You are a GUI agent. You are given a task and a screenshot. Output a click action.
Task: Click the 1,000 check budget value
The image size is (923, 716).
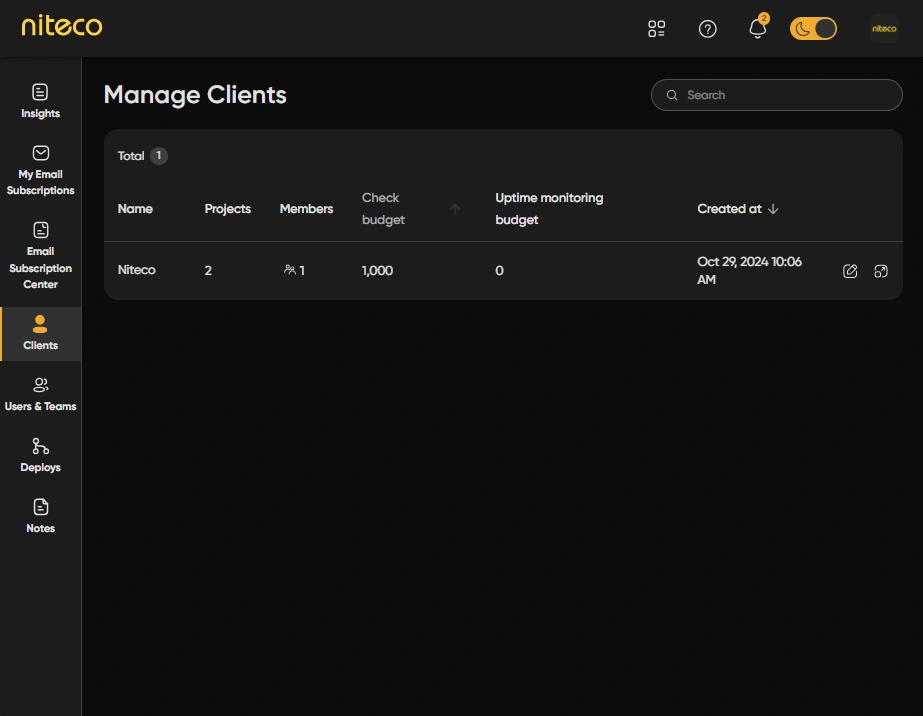377,270
